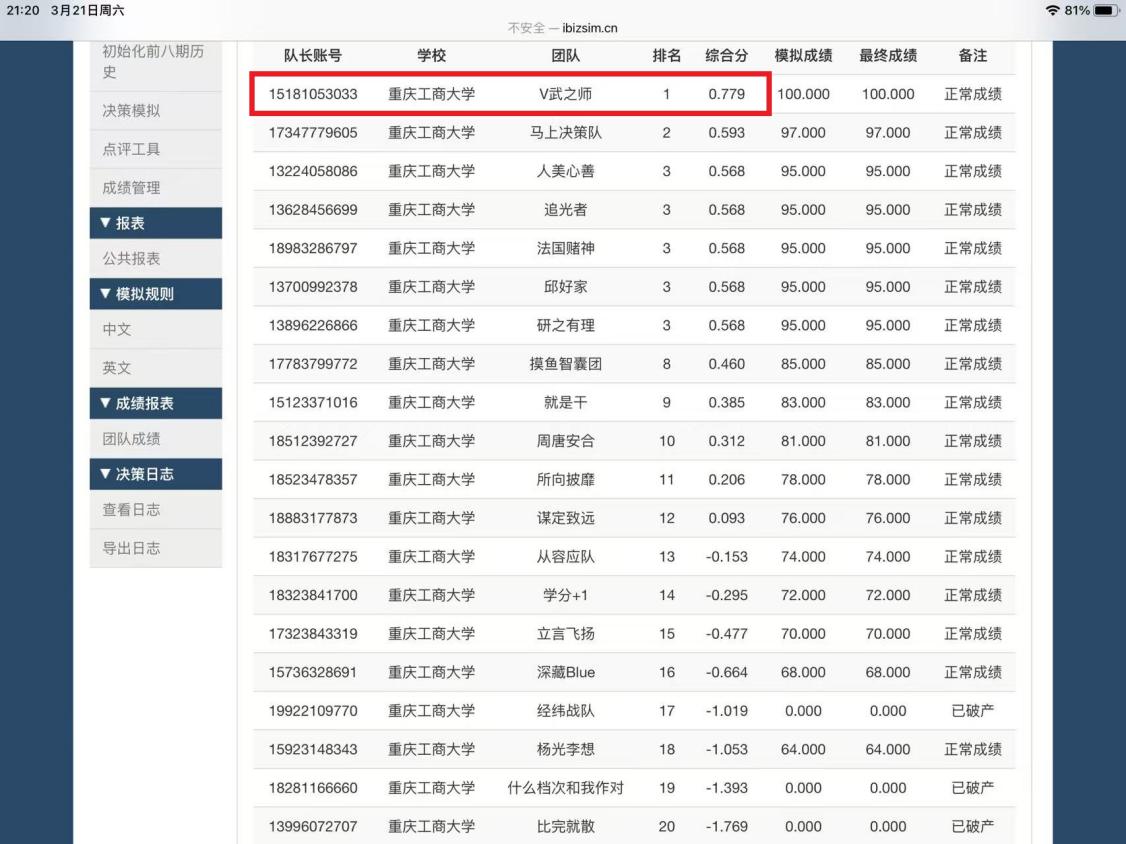The image size is (1126, 844).
Task: Collapse the 成绩报表 sidebar section
Action: coord(156,403)
